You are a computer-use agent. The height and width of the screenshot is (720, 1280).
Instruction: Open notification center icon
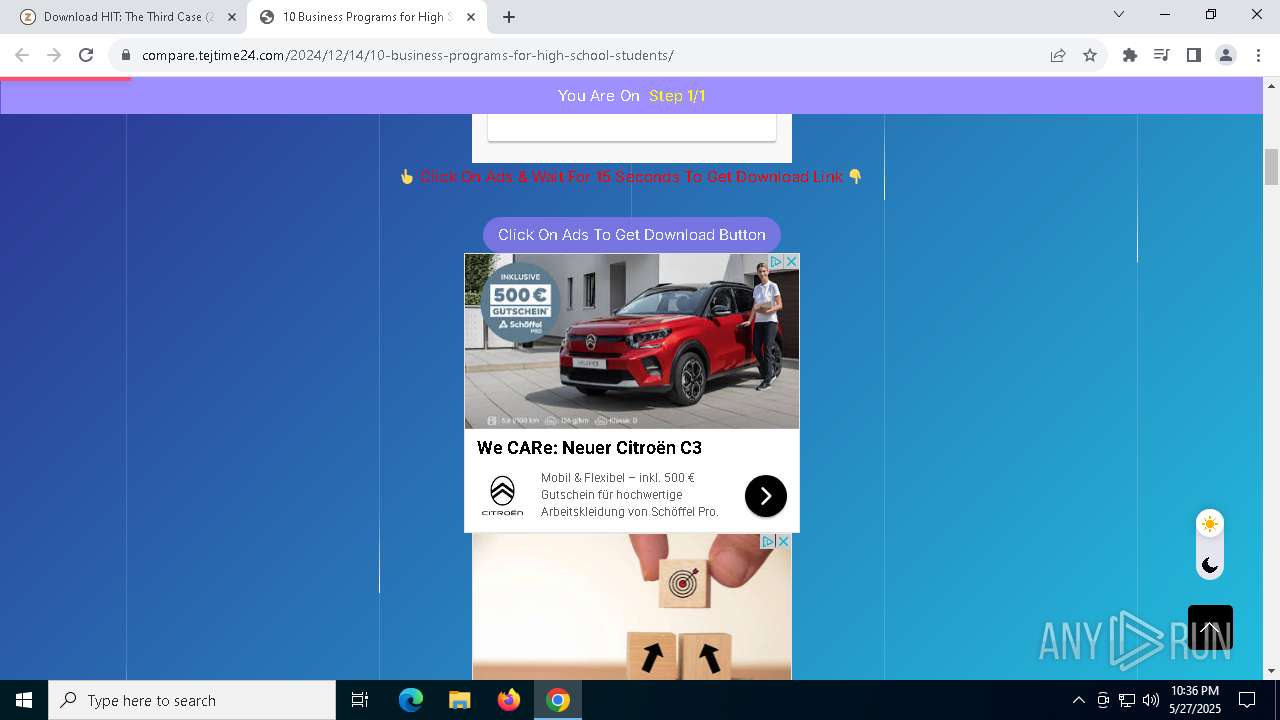1247,700
